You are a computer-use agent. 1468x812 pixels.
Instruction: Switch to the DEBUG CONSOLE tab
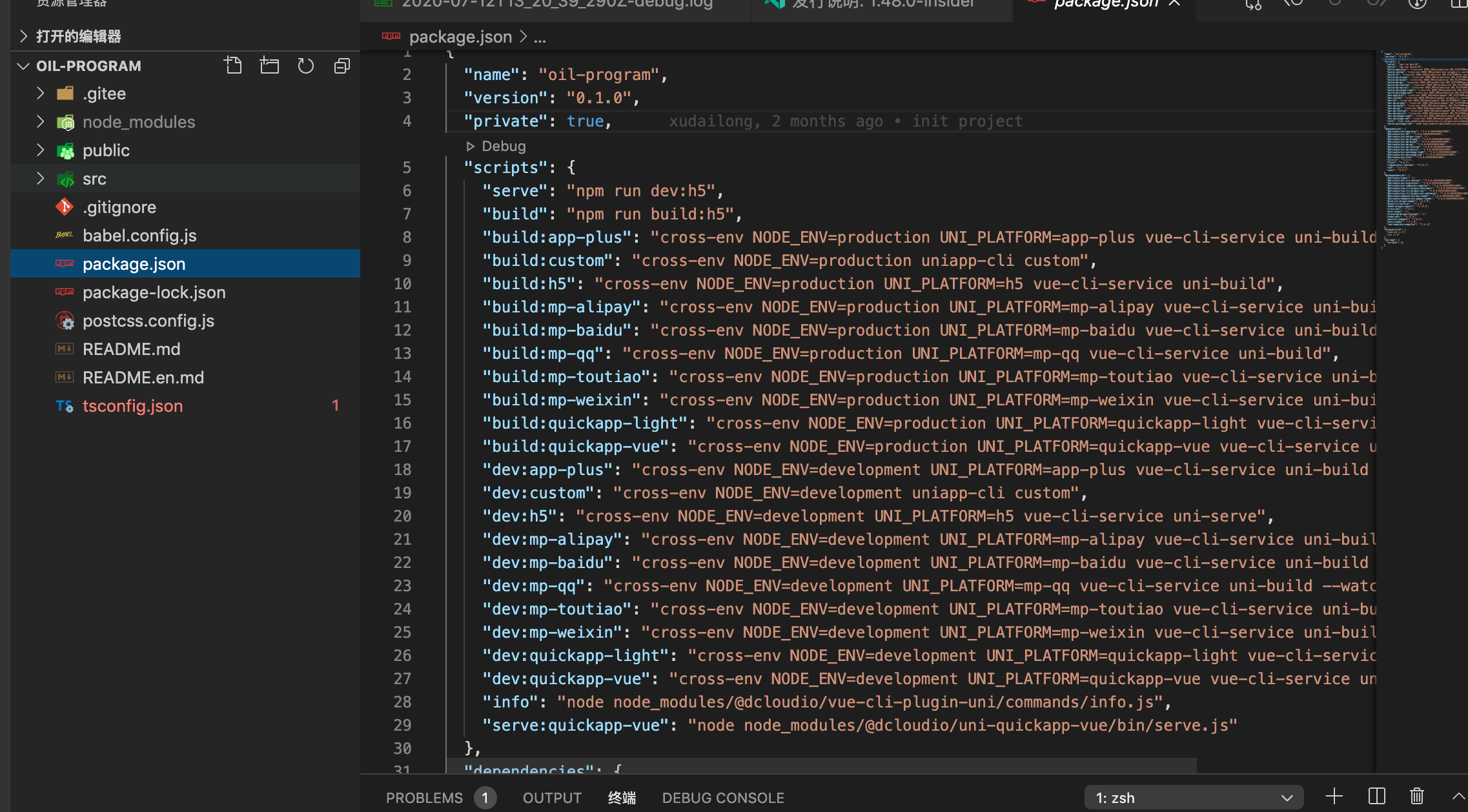[722, 798]
